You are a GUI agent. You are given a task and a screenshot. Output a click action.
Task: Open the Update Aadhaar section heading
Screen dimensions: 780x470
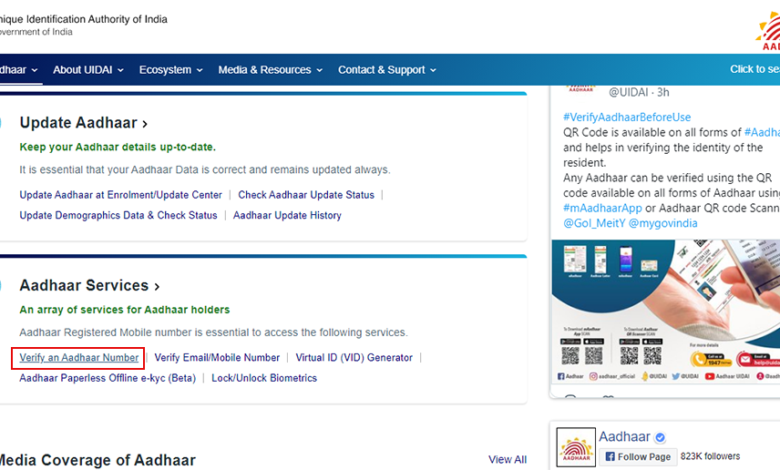84,123
